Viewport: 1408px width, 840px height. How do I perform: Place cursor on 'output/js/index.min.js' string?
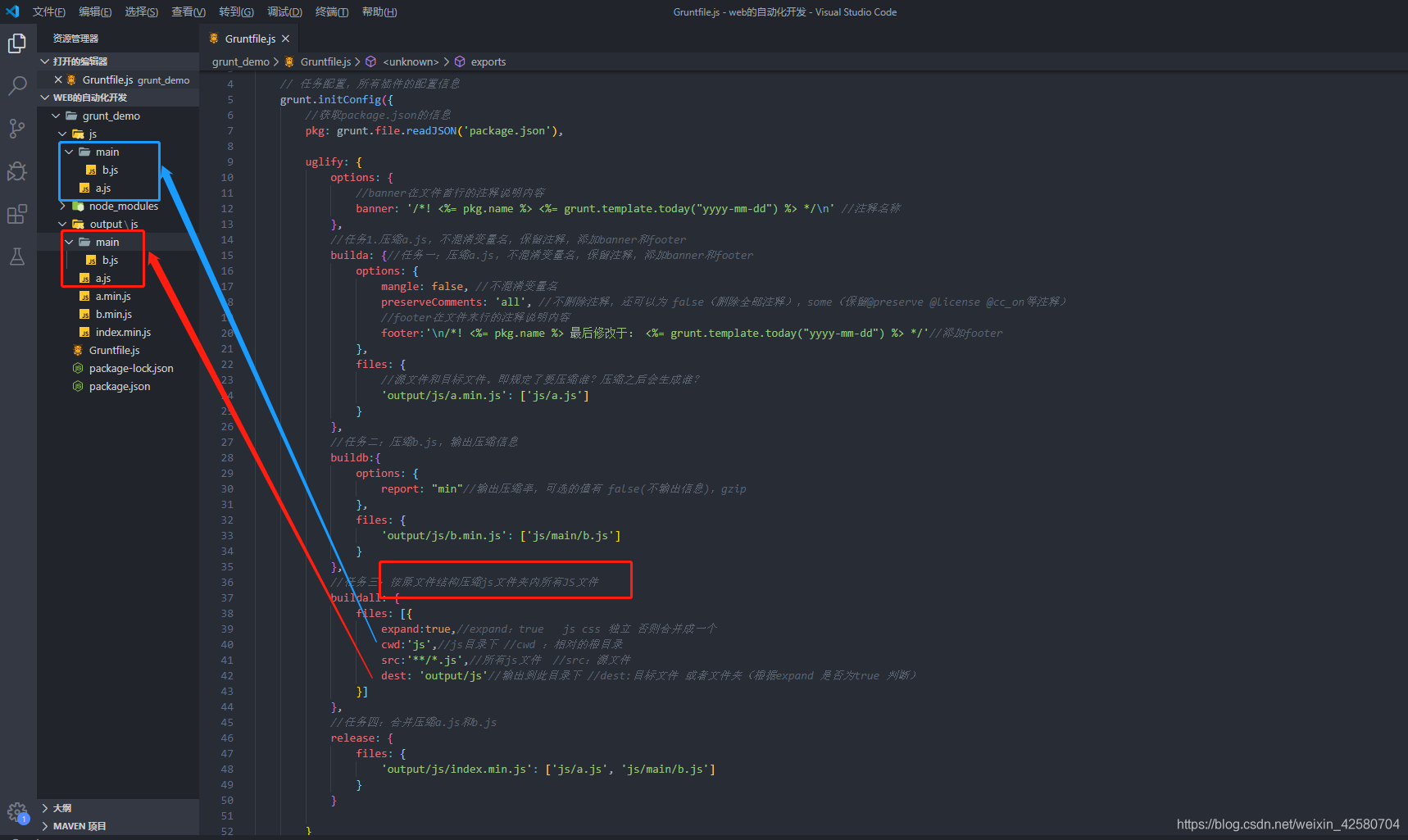[456, 769]
